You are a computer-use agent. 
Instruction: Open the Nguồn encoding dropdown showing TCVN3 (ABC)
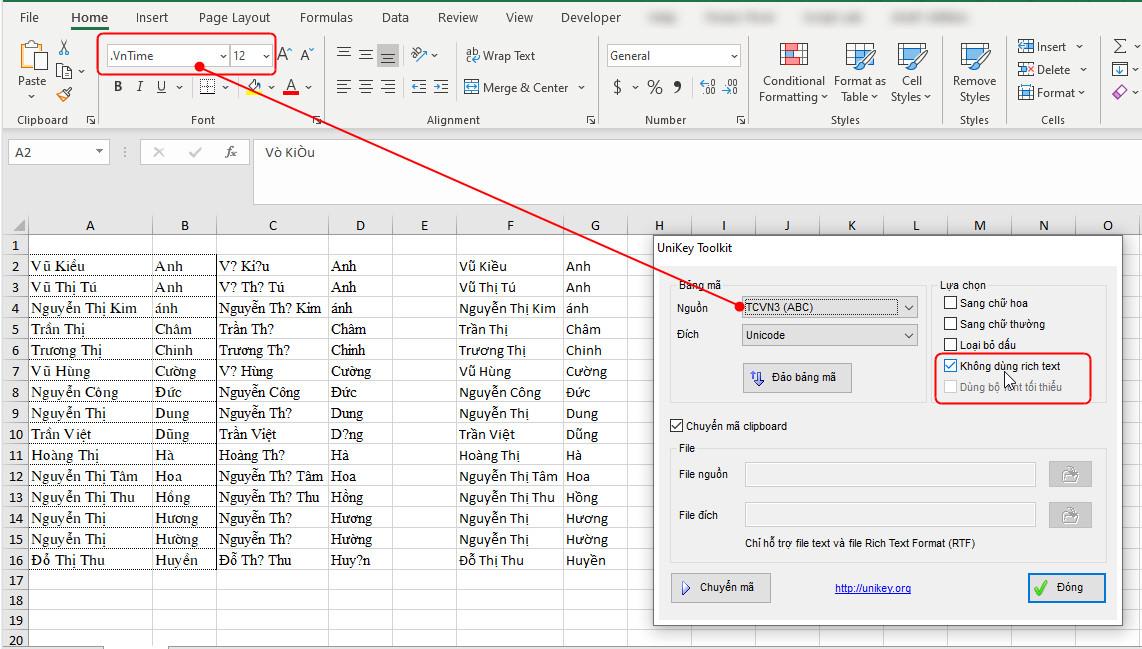908,307
